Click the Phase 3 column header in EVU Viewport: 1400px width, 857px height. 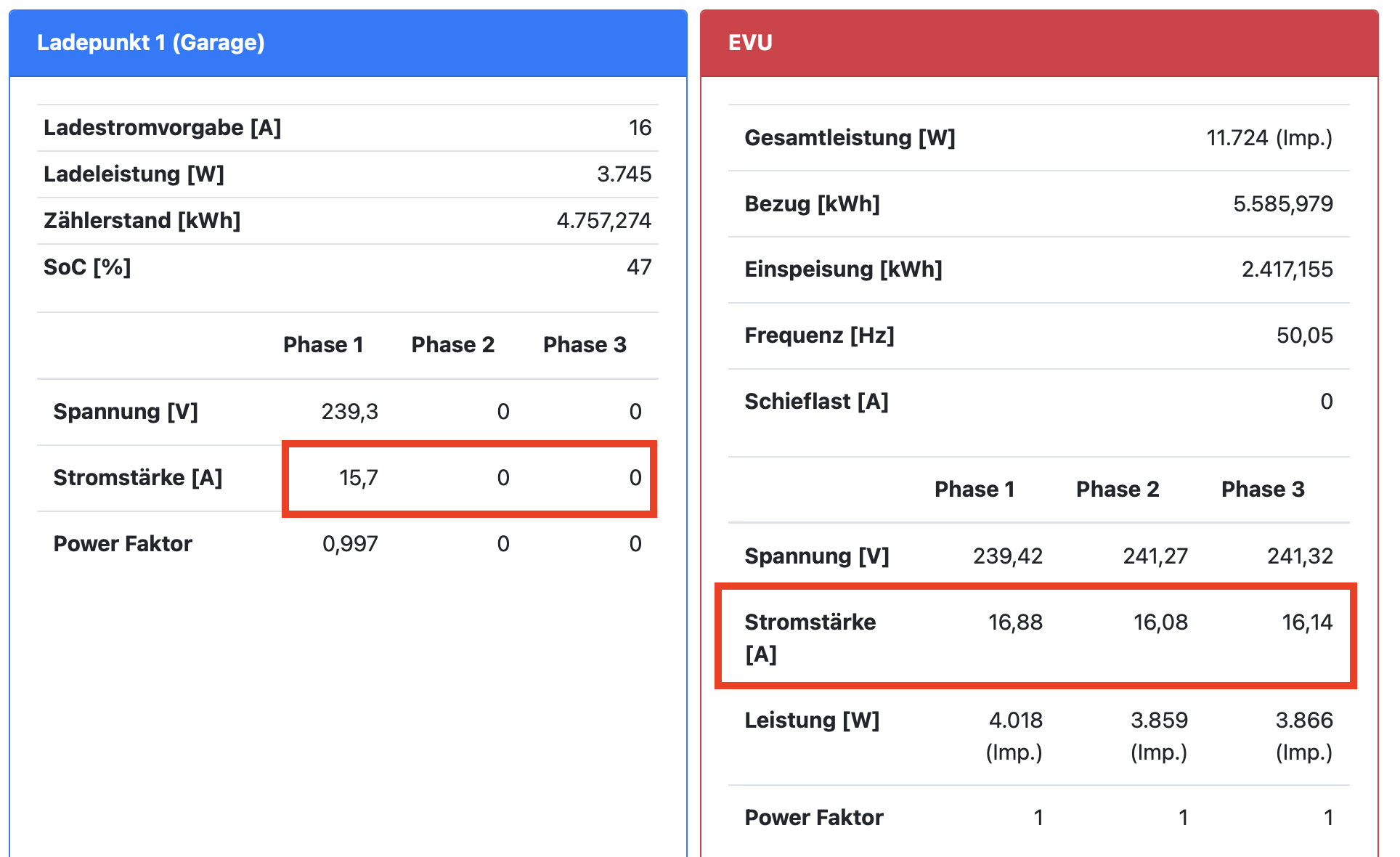(1262, 490)
